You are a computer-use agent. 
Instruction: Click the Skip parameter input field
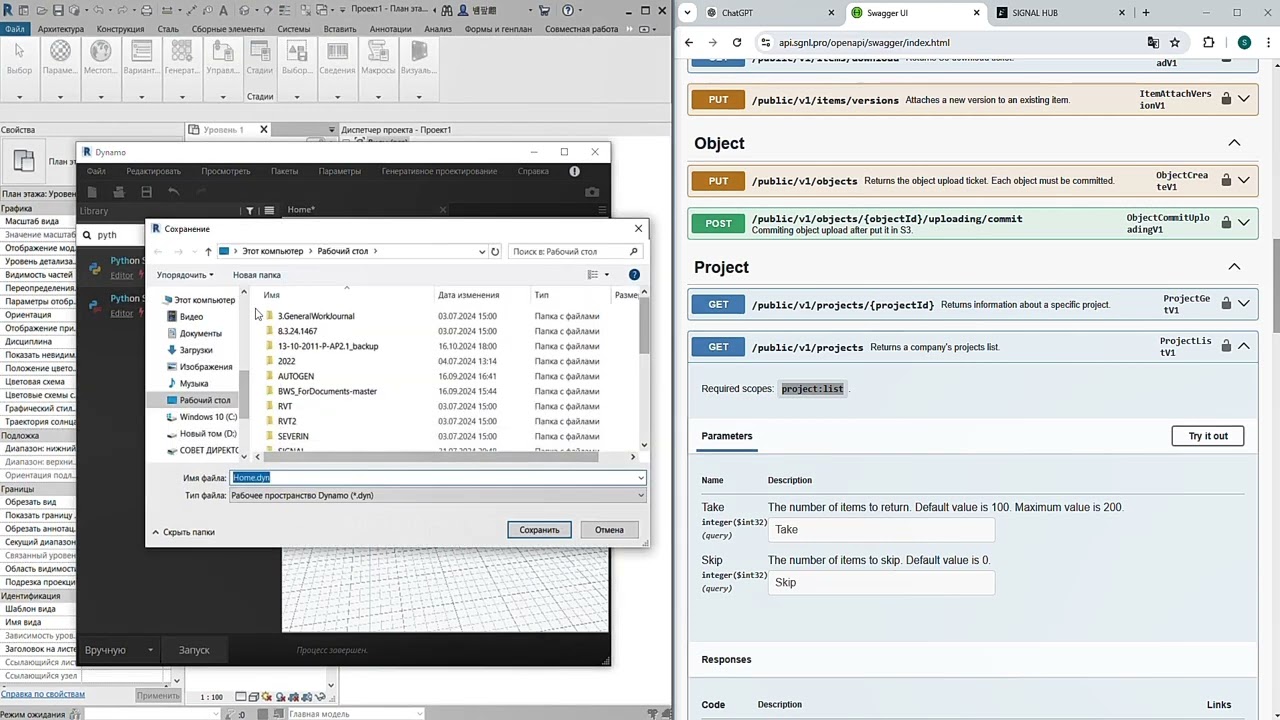pyautogui.click(x=881, y=583)
